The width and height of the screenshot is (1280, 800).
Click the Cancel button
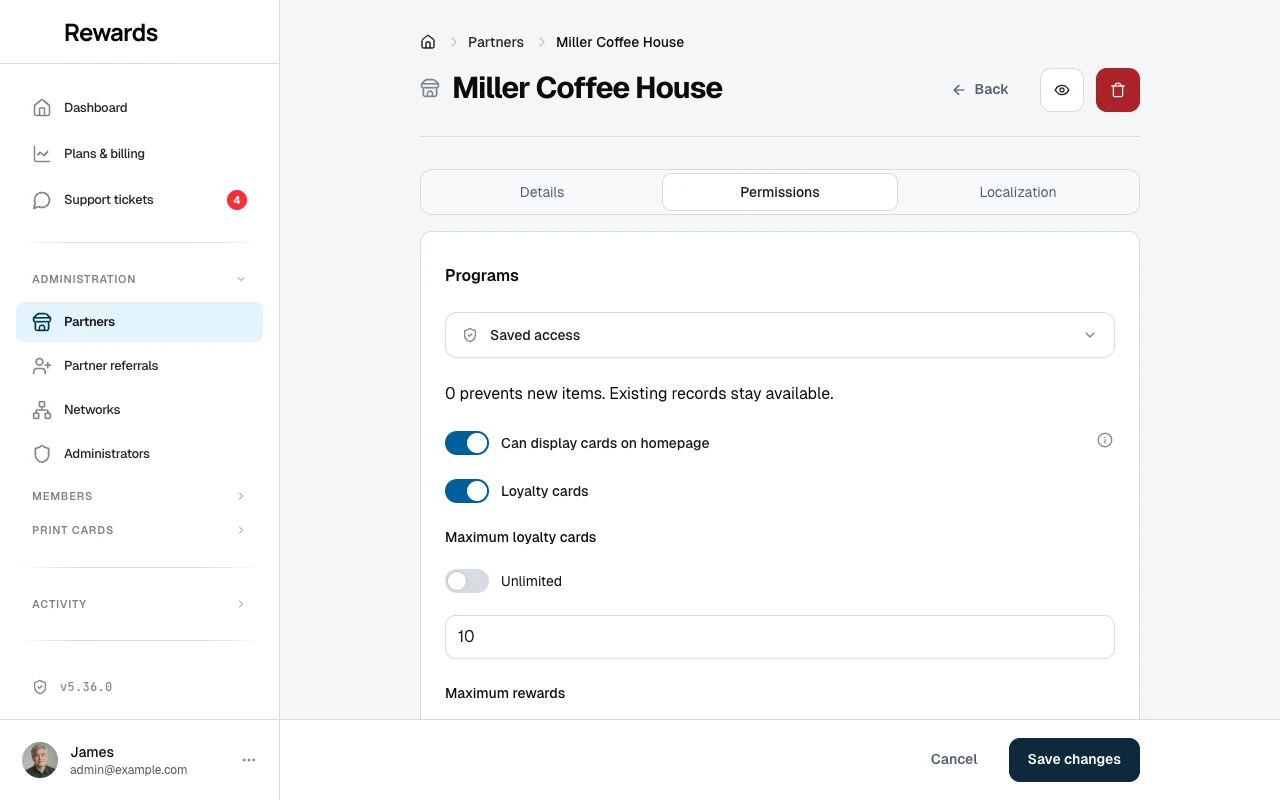pyautogui.click(x=954, y=760)
